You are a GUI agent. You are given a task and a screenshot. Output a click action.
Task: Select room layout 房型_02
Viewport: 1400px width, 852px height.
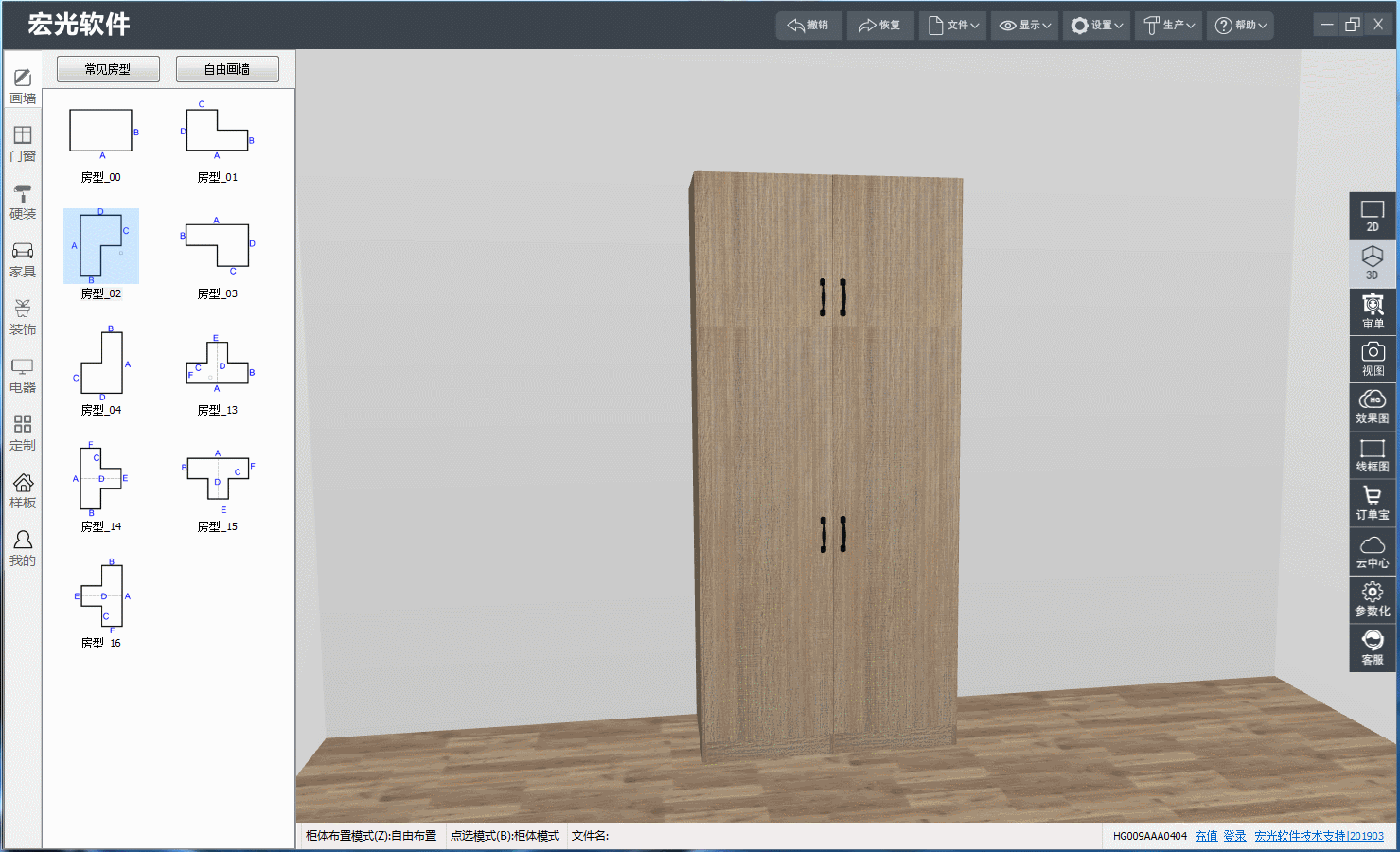pos(101,254)
